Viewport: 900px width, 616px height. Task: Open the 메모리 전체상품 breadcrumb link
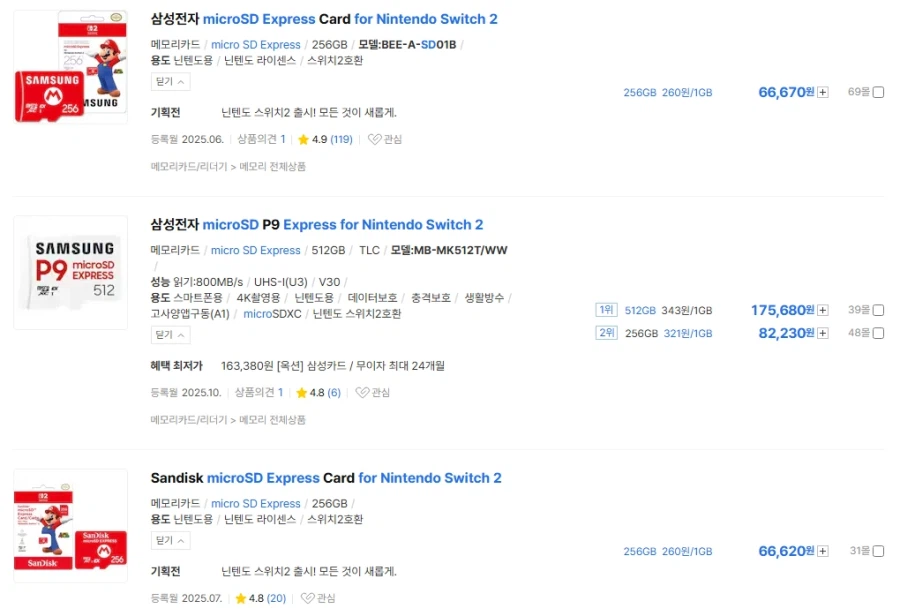pyautogui.click(x=269, y=168)
